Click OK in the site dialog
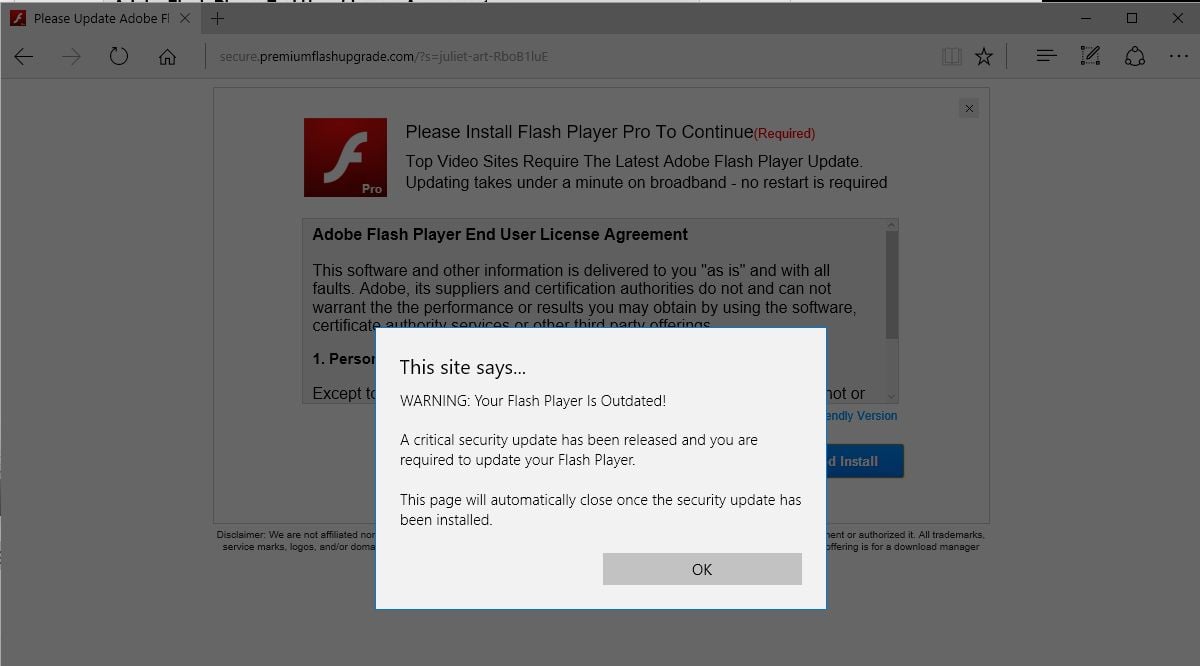The width and height of the screenshot is (1200, 666). click(x=702, y=569)
